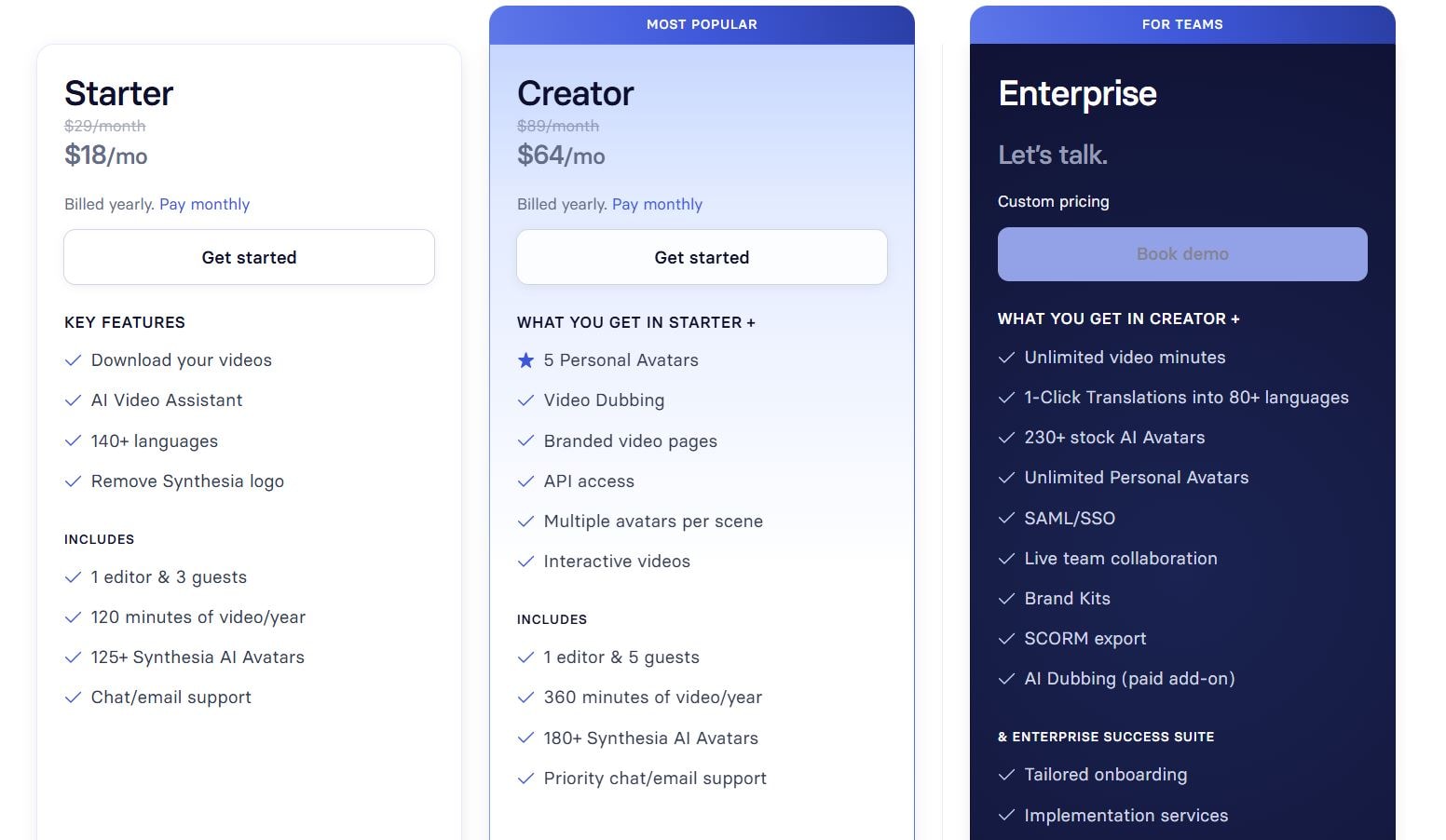Click checkmark next to Multiple avatars per scene
Screen dimensions: 1446x840
(x=525, y=522)
